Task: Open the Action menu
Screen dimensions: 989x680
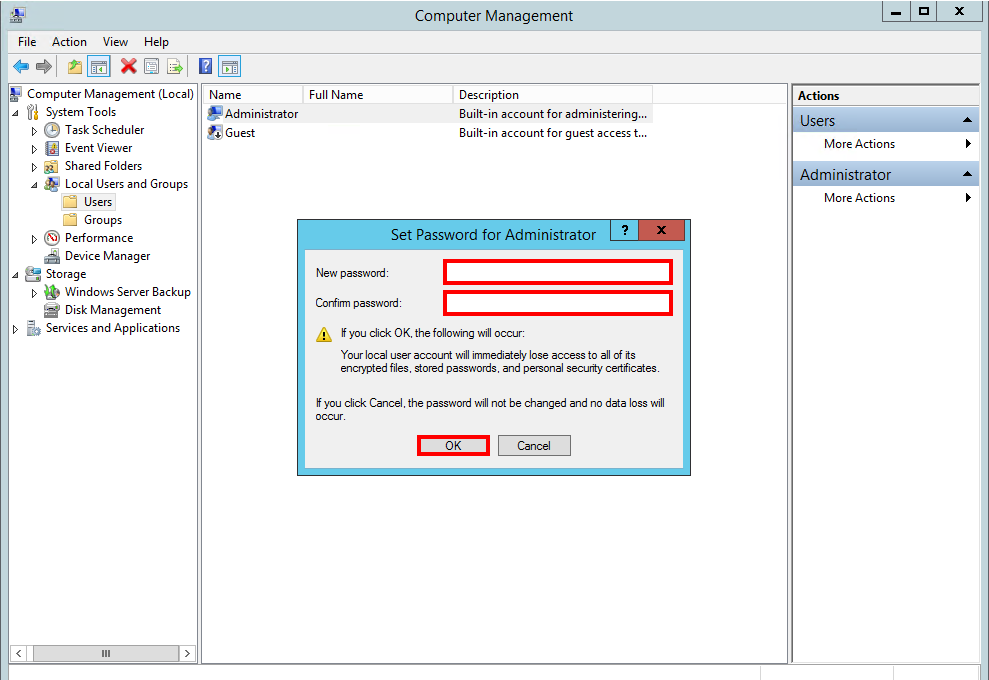Action: (69, 42)
